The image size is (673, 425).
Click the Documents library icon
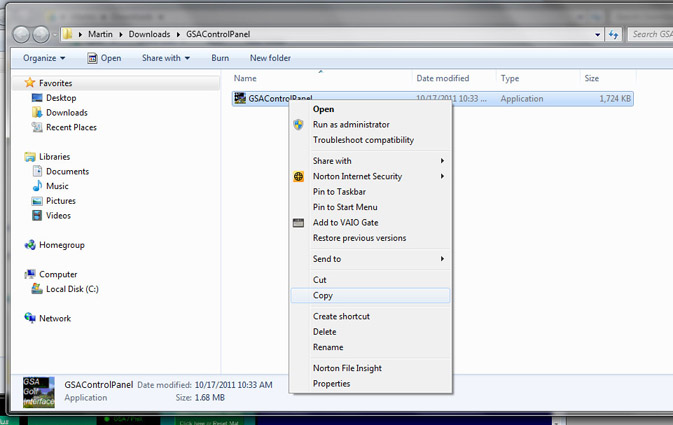coord(37,171)
